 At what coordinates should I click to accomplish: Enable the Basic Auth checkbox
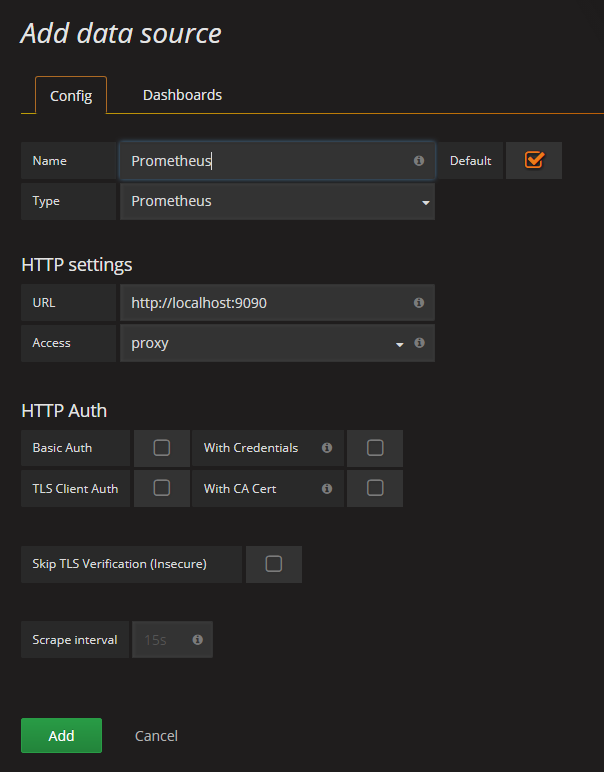[x=161, y=448]
